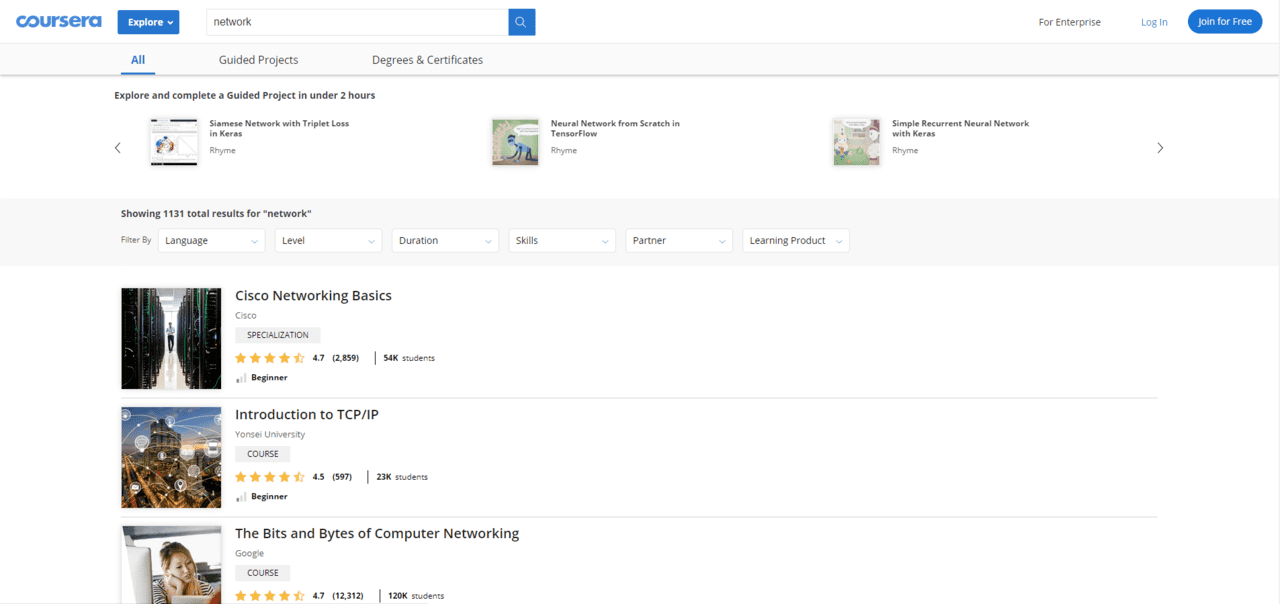Click 'Explore and complete a Guided Project' heading
This screenshot has width=1280, height=604.
pos(245,95)
